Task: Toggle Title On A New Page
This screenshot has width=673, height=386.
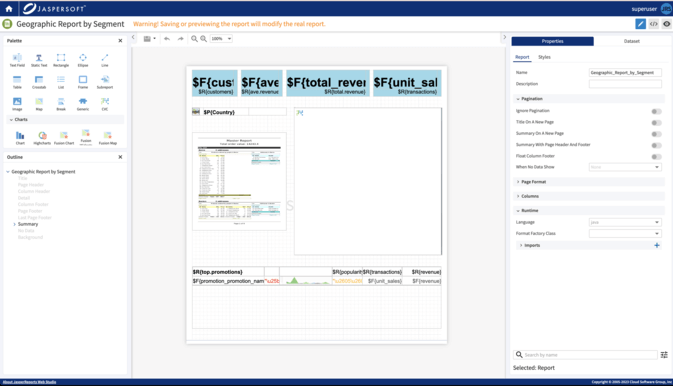Action: pos(656,123)
